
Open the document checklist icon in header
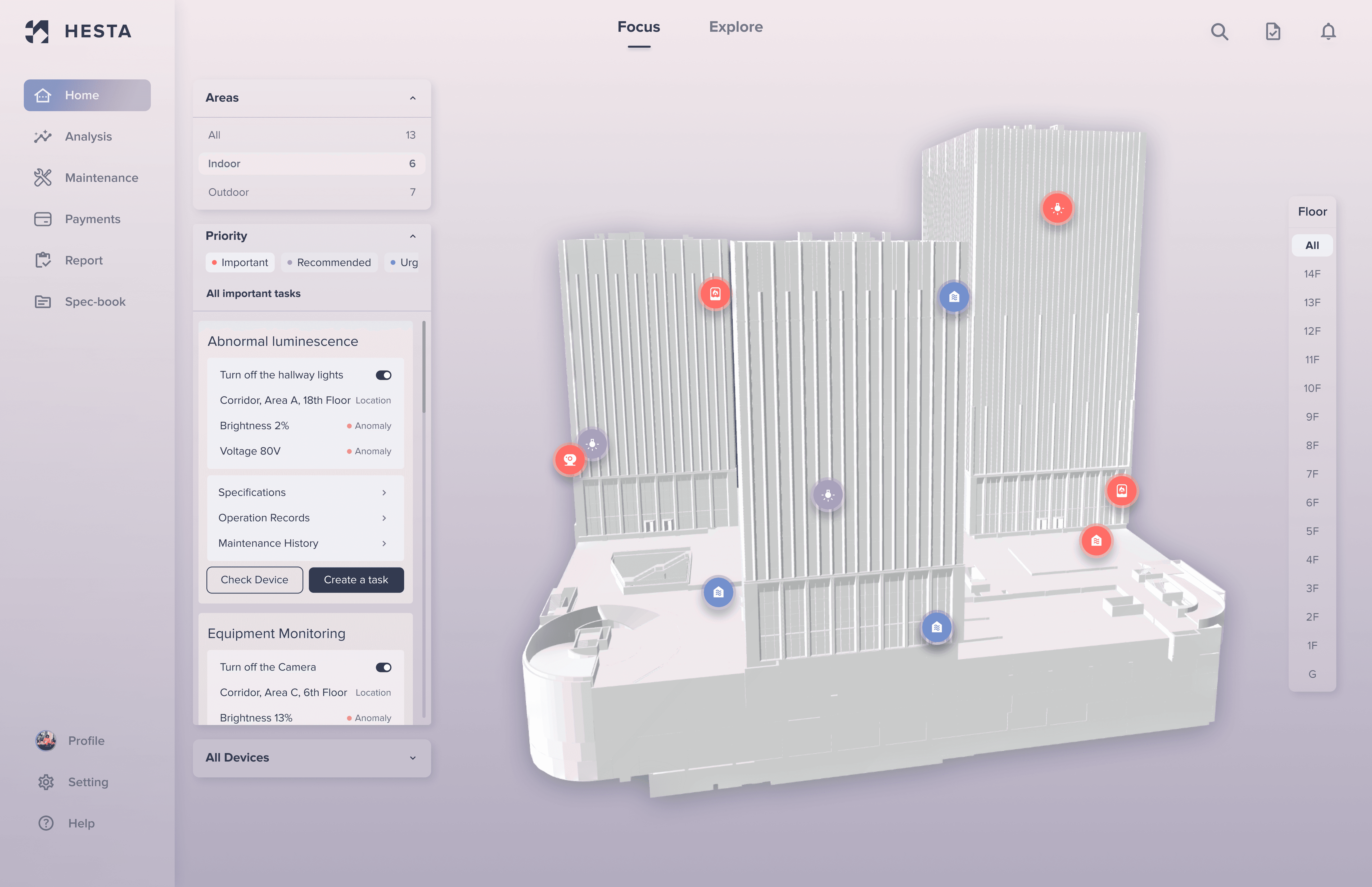tap(1273, 31)
